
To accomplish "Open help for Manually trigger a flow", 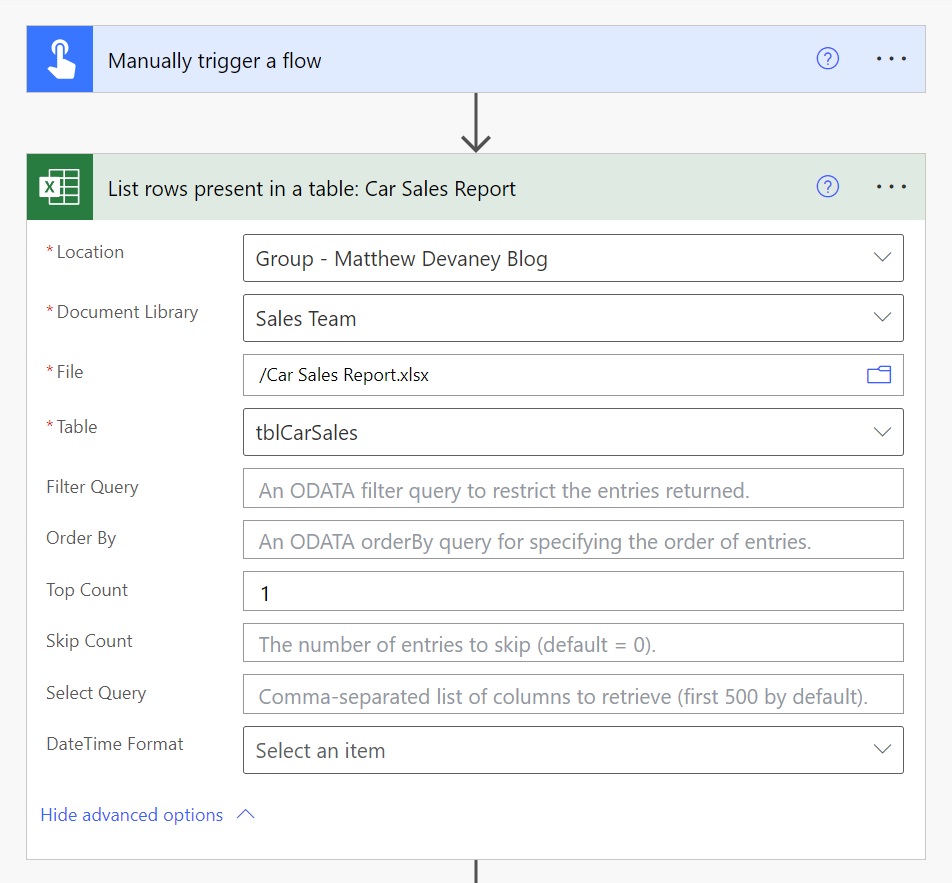I will point(828,59).
